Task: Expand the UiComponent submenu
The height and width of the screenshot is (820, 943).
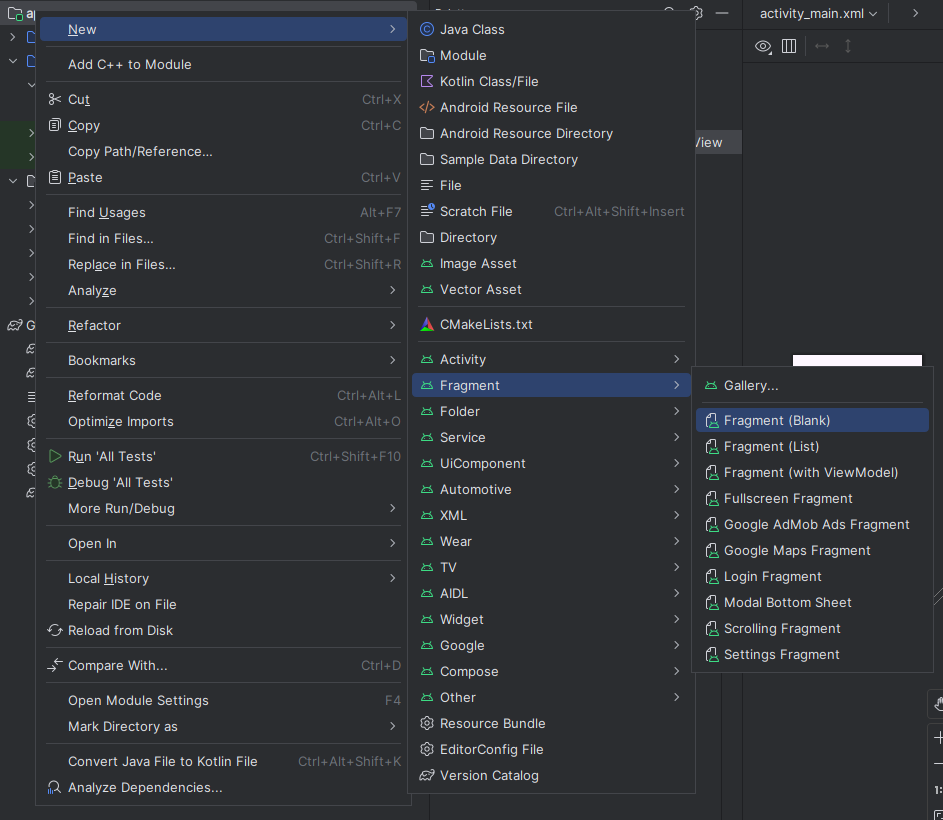Action: (550, 463)
